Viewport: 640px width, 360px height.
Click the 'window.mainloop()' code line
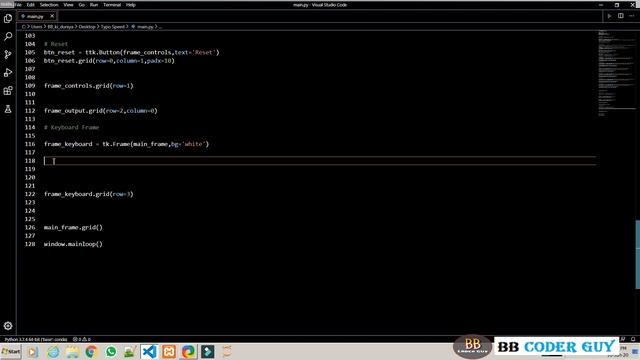73,244
